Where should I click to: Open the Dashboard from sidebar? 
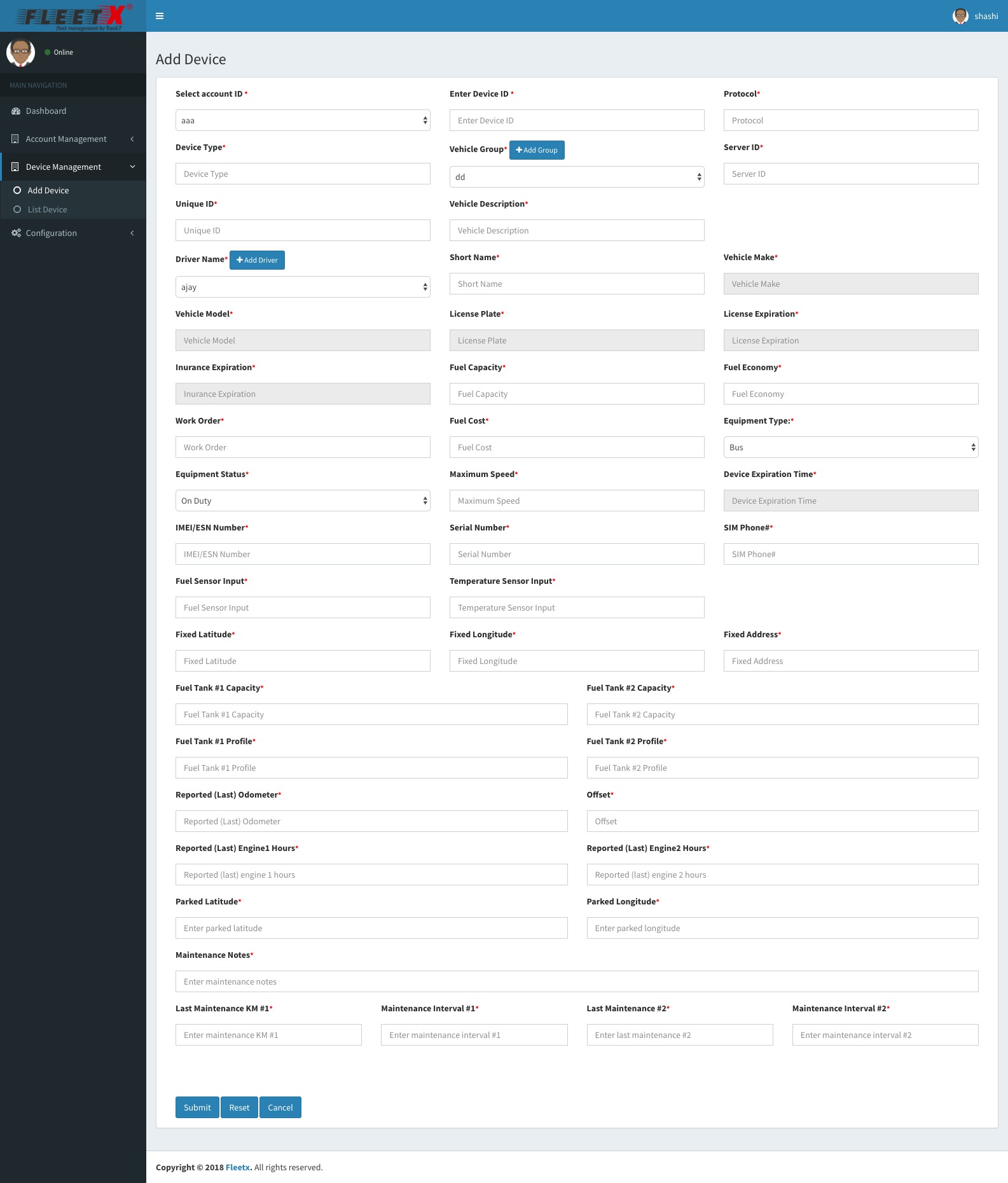pyautogui.click(x=46, y=111)
